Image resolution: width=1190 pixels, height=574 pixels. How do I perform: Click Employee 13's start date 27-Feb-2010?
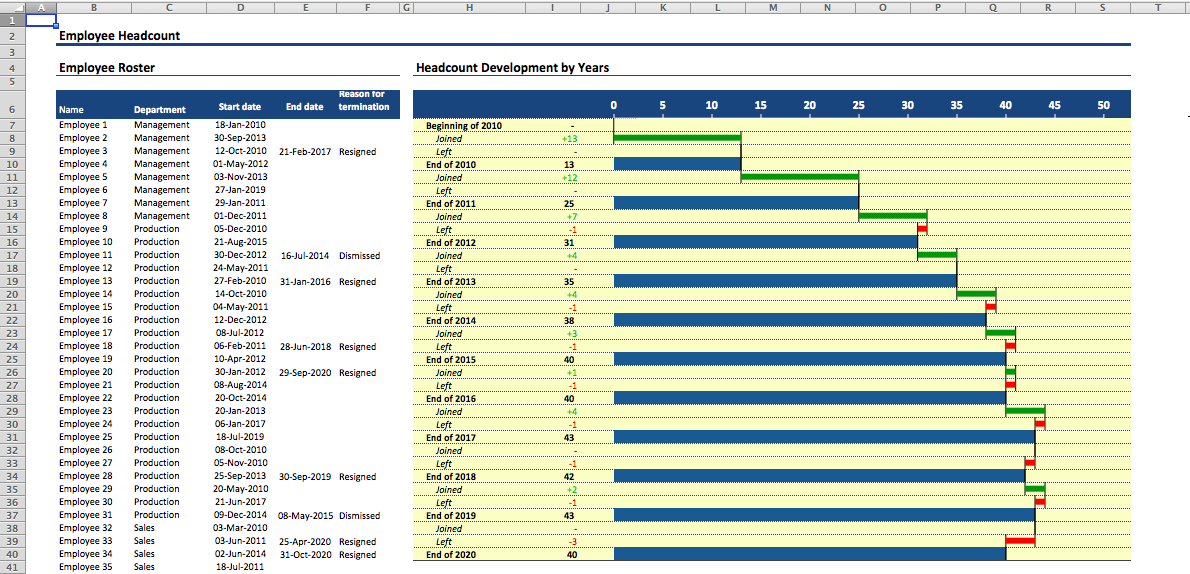coord(240,281)
